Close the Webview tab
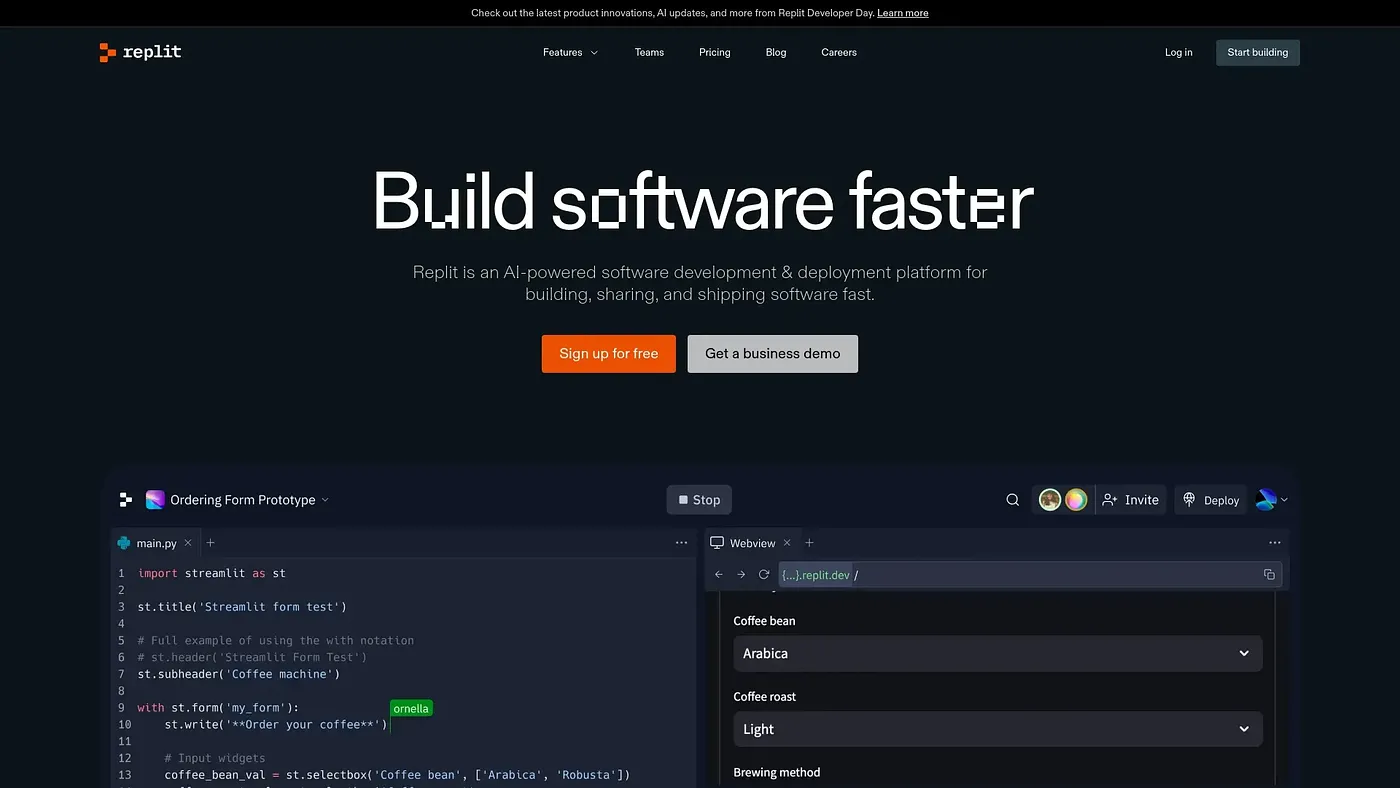The width and height of the screenshot is (1400, 788). (787, 543)
